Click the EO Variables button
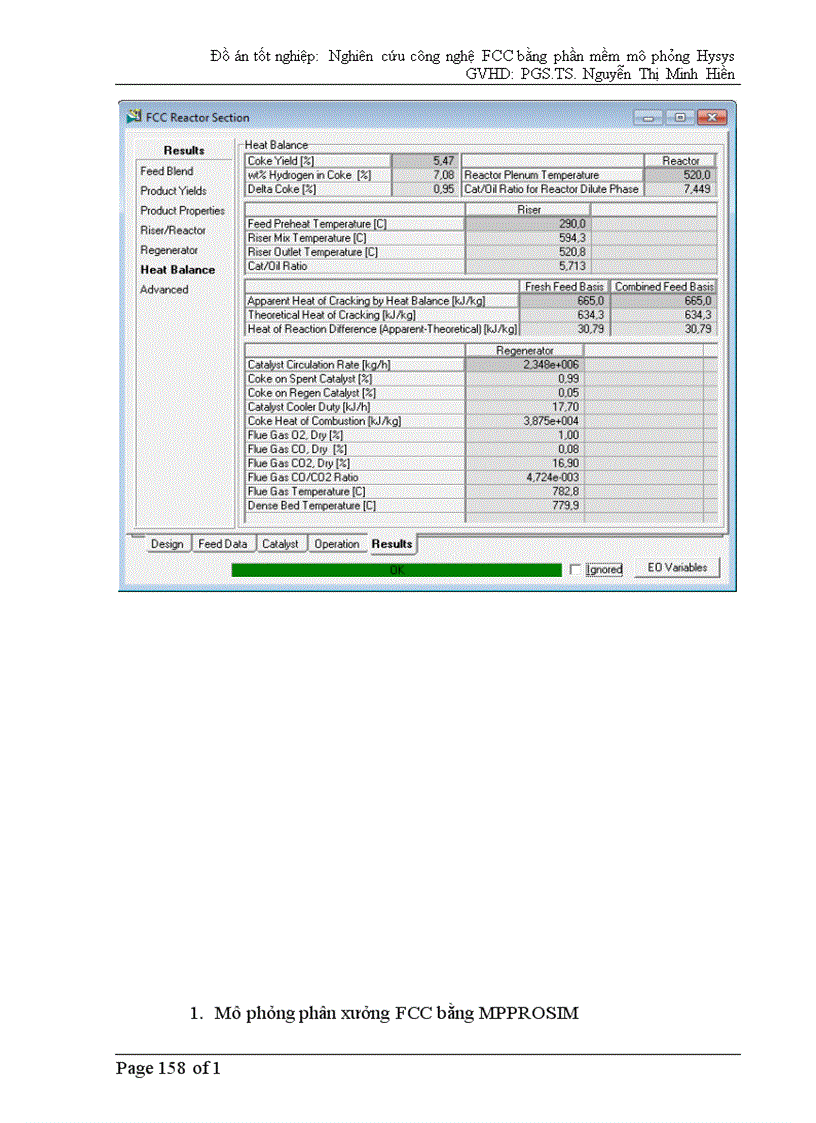 click(677, 567)
